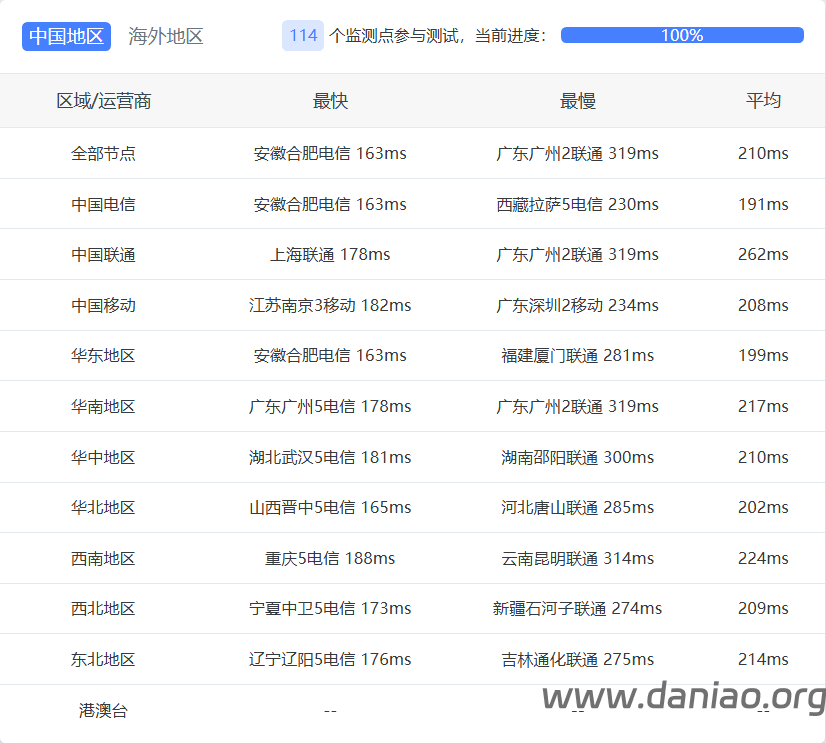Click the 华北地区 average 202ms value
Viewport: 826px width, 743px height.
click(x=763, y=507)
